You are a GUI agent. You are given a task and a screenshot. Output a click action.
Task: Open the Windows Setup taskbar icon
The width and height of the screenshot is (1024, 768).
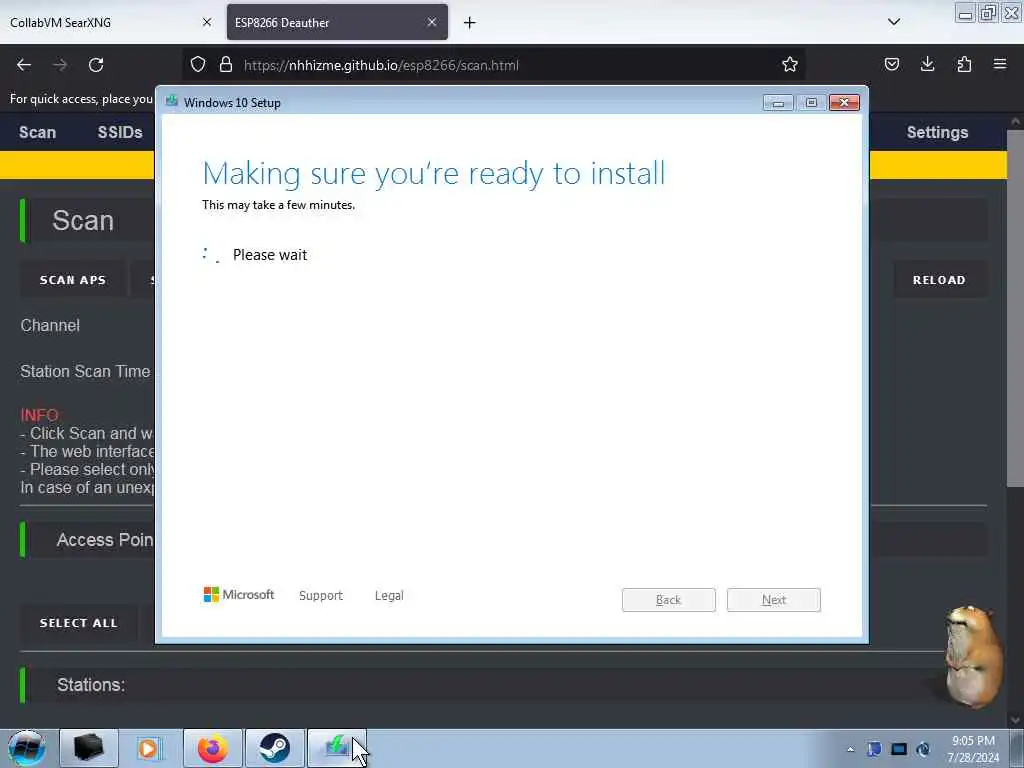click(337, 748)
